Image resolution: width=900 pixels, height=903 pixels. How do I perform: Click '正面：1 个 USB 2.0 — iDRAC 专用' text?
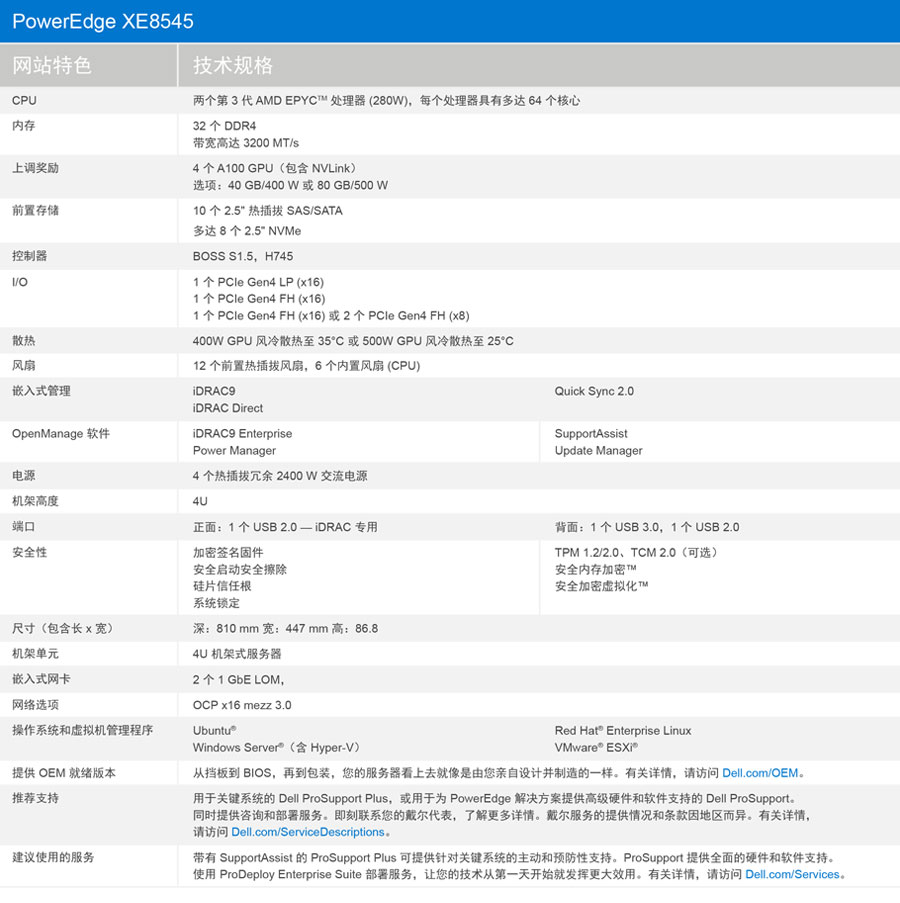pos(285,527)
